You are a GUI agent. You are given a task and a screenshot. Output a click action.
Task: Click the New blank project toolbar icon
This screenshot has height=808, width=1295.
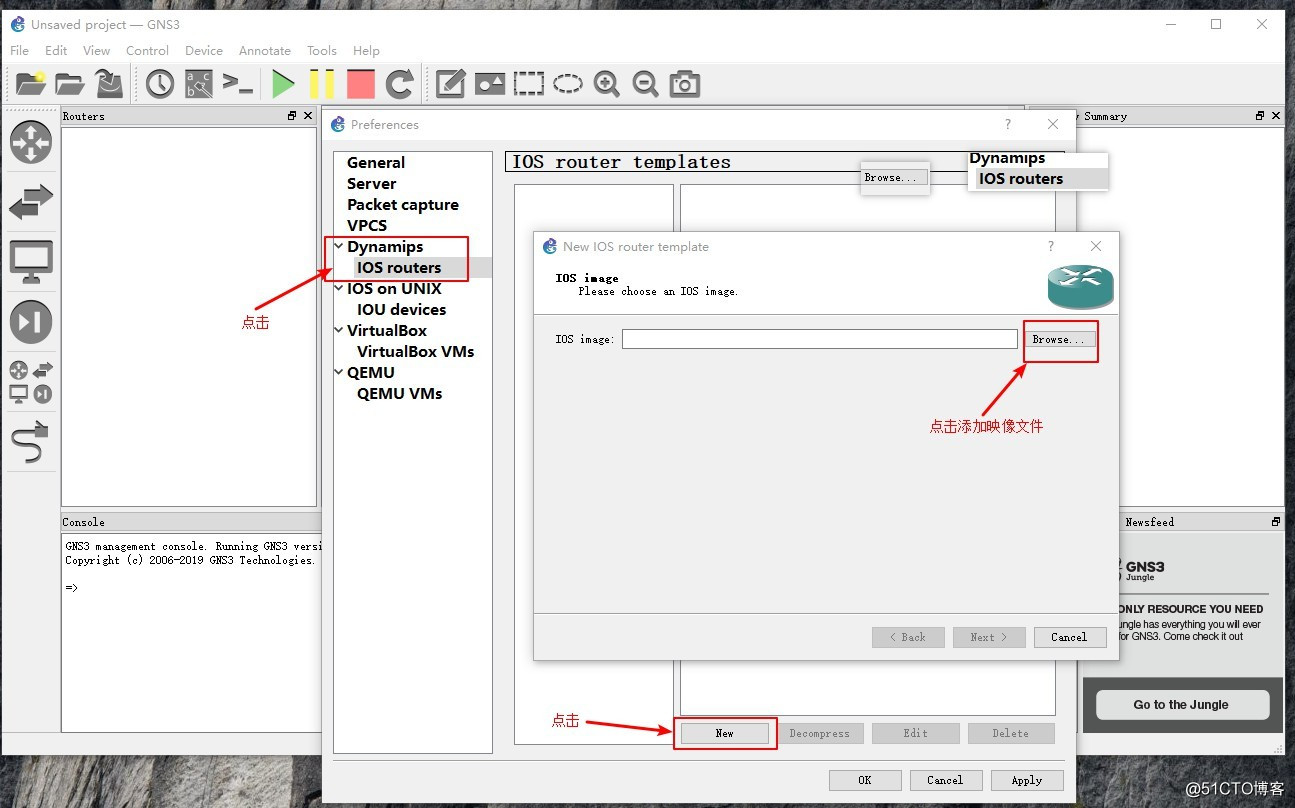[31, 83]
